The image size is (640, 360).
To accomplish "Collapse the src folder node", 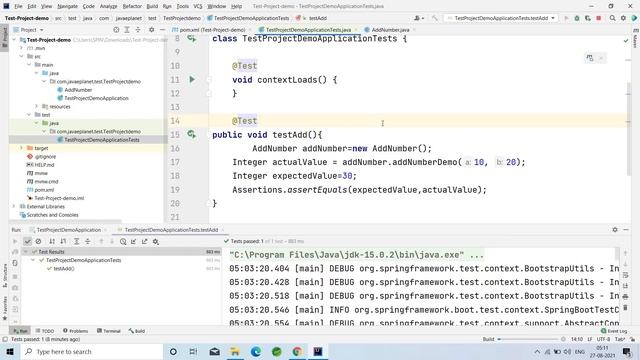I will coord(22,56).
